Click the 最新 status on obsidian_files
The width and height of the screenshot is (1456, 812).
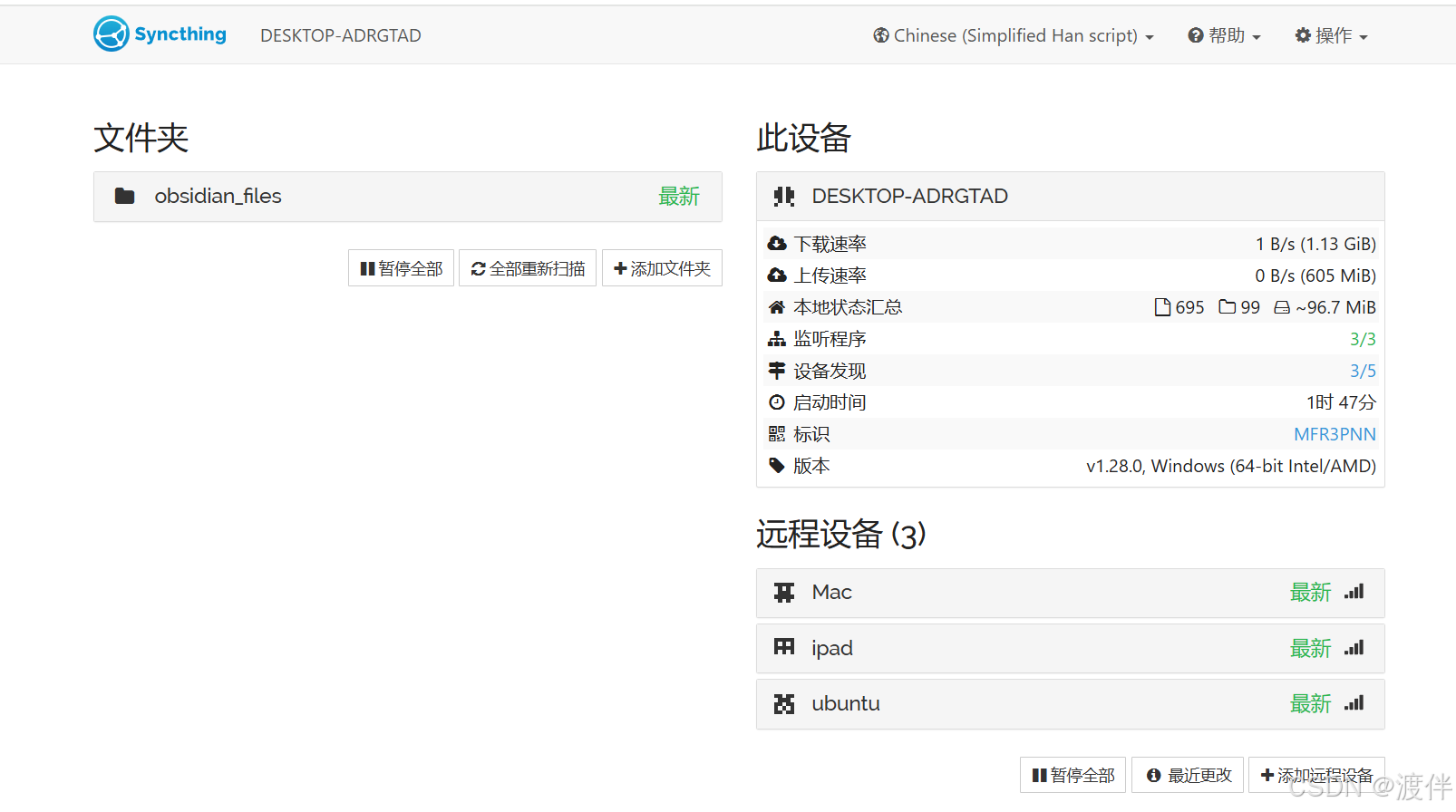pyautogui.click(x=679, y=197)
